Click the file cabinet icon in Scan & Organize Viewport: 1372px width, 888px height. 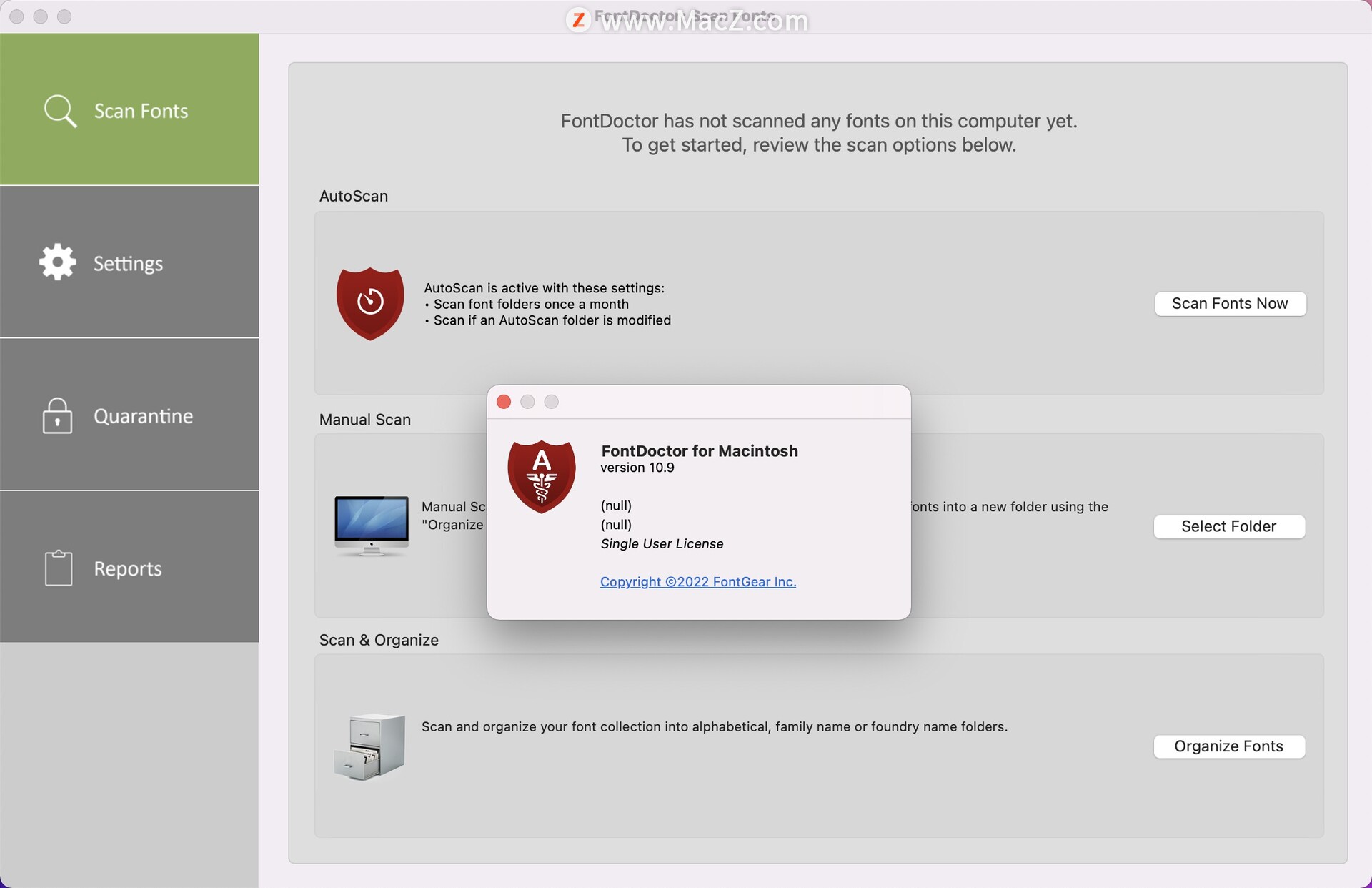point(370,746)
